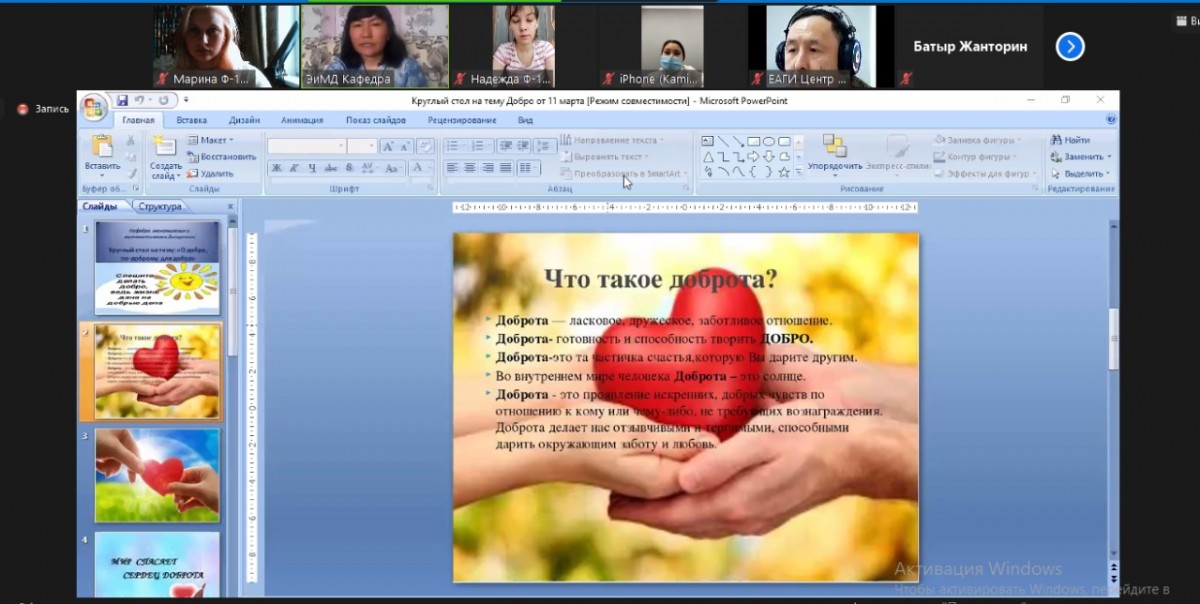Screen dimensions: 1200x604
Task: Click the Office button logo
Action: pyautogui.click(x=94, y=107)
